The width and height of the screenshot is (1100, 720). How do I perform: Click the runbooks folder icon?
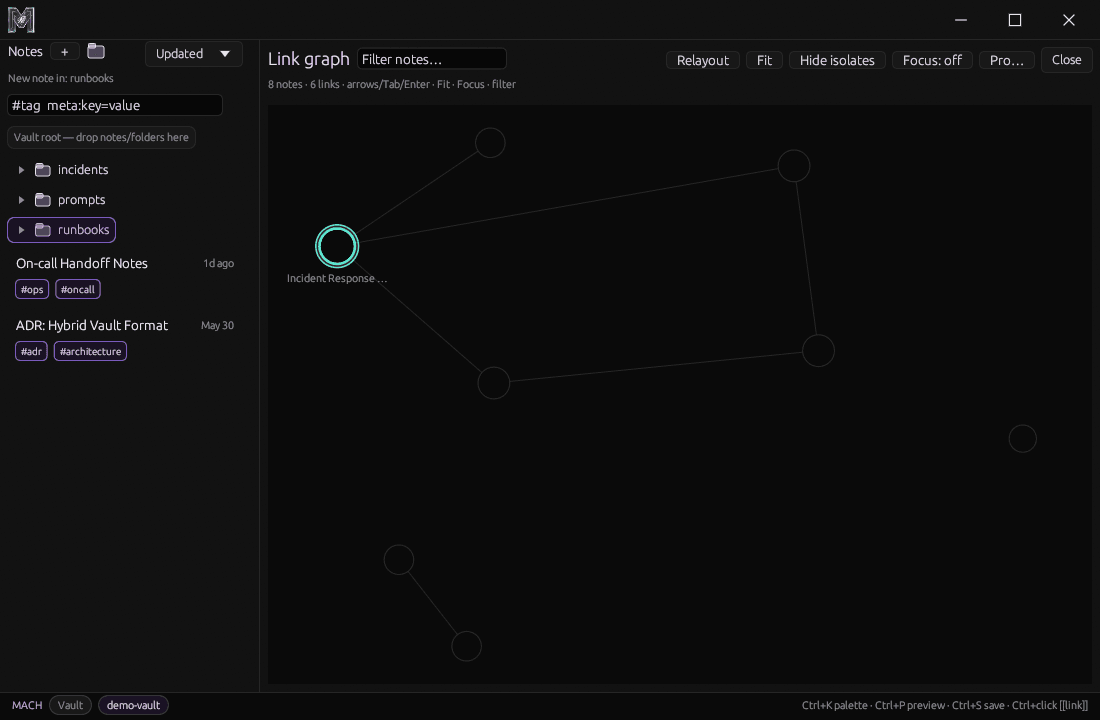43,230
